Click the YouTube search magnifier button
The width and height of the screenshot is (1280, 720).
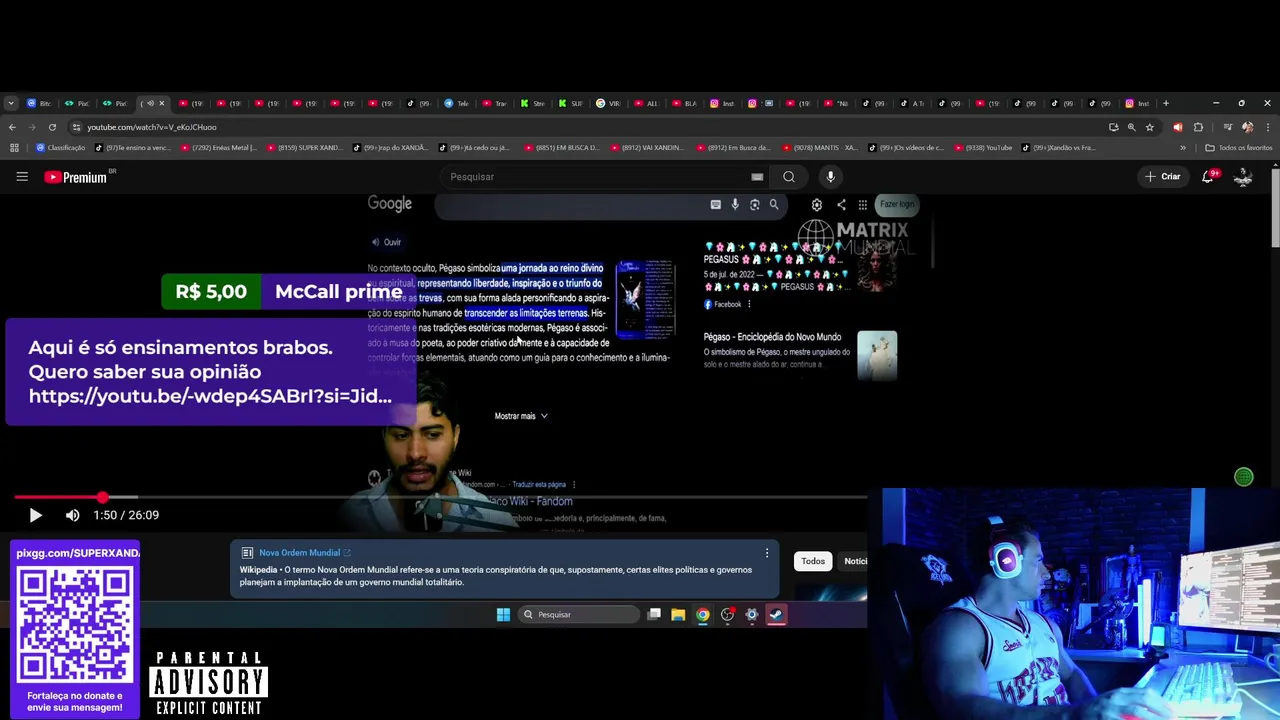789,177
